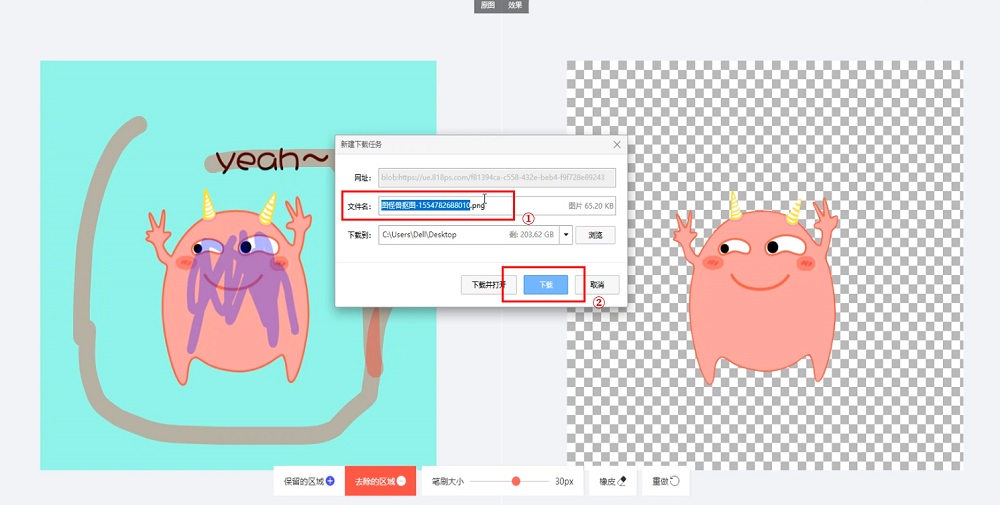Click the cutout result preview on right
This screenshot has width=1000, height=505.
[x=765, y=265]
